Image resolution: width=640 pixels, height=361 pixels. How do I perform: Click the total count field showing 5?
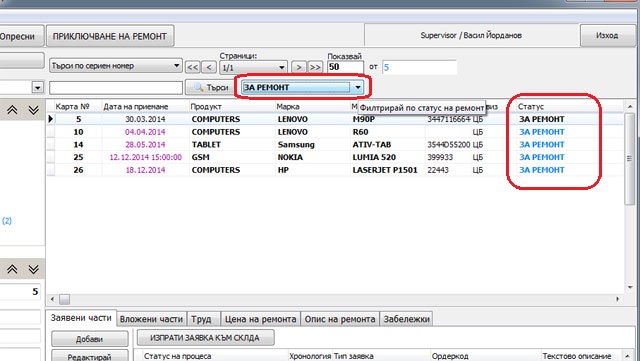[x=419, y=67]
